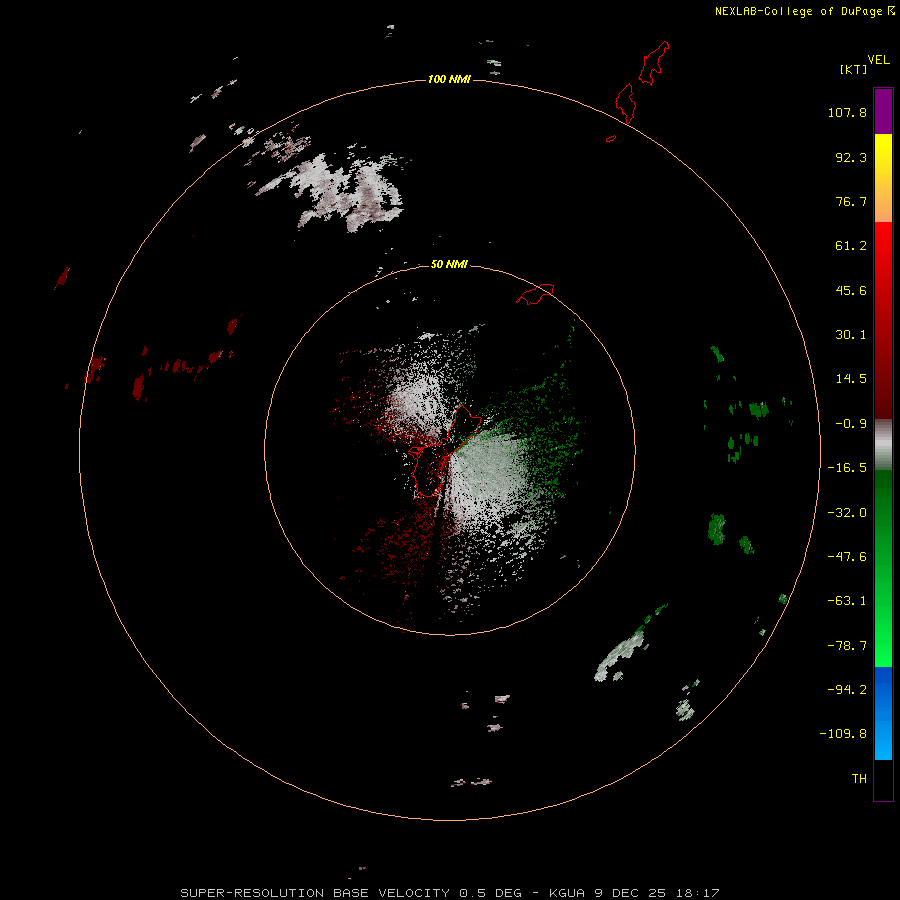Click the TH legend label
Viewport: 900px width, 900px height.
pos(859,778)
